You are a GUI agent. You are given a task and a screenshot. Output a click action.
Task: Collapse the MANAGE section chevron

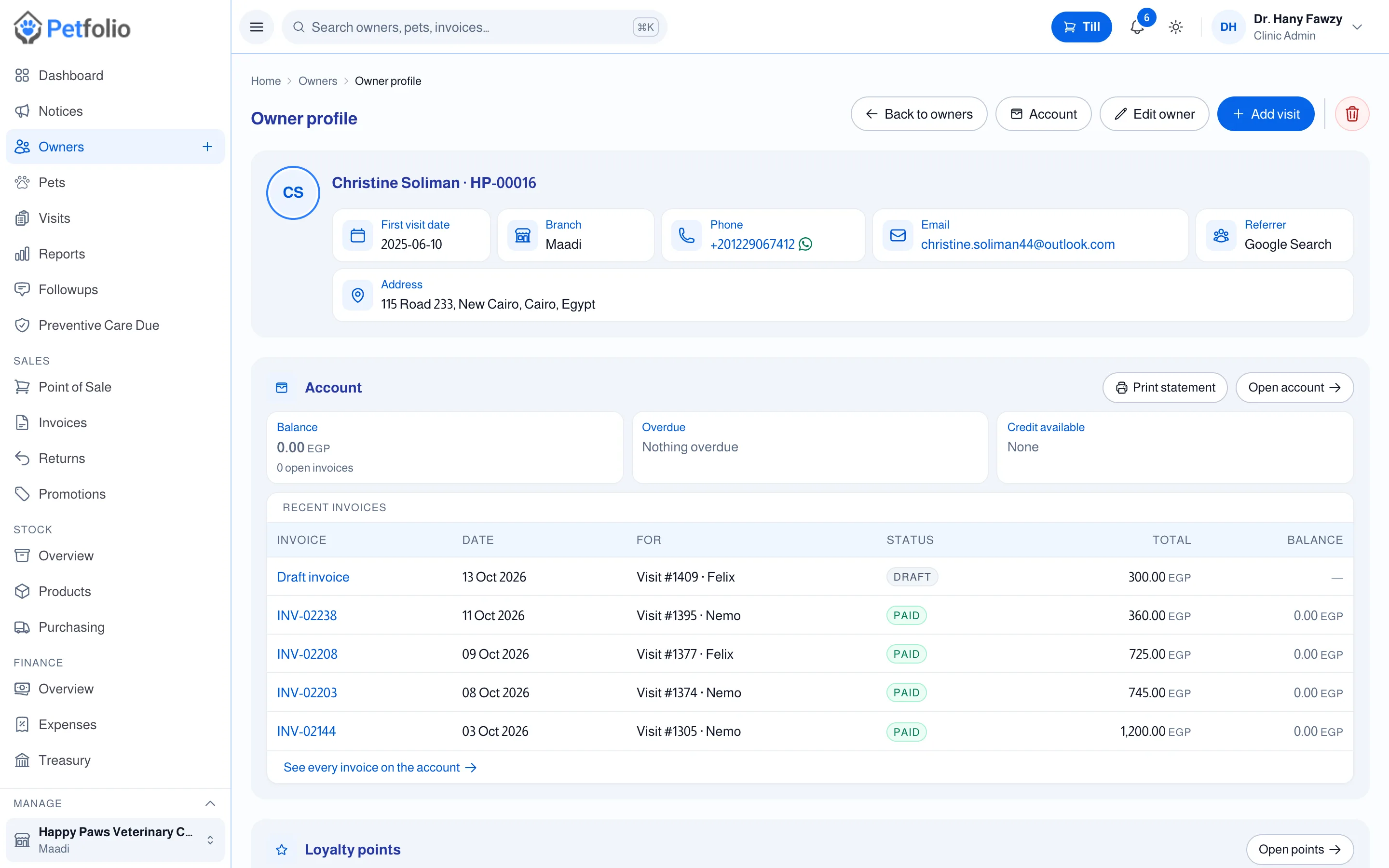click(x=210, y=803)
